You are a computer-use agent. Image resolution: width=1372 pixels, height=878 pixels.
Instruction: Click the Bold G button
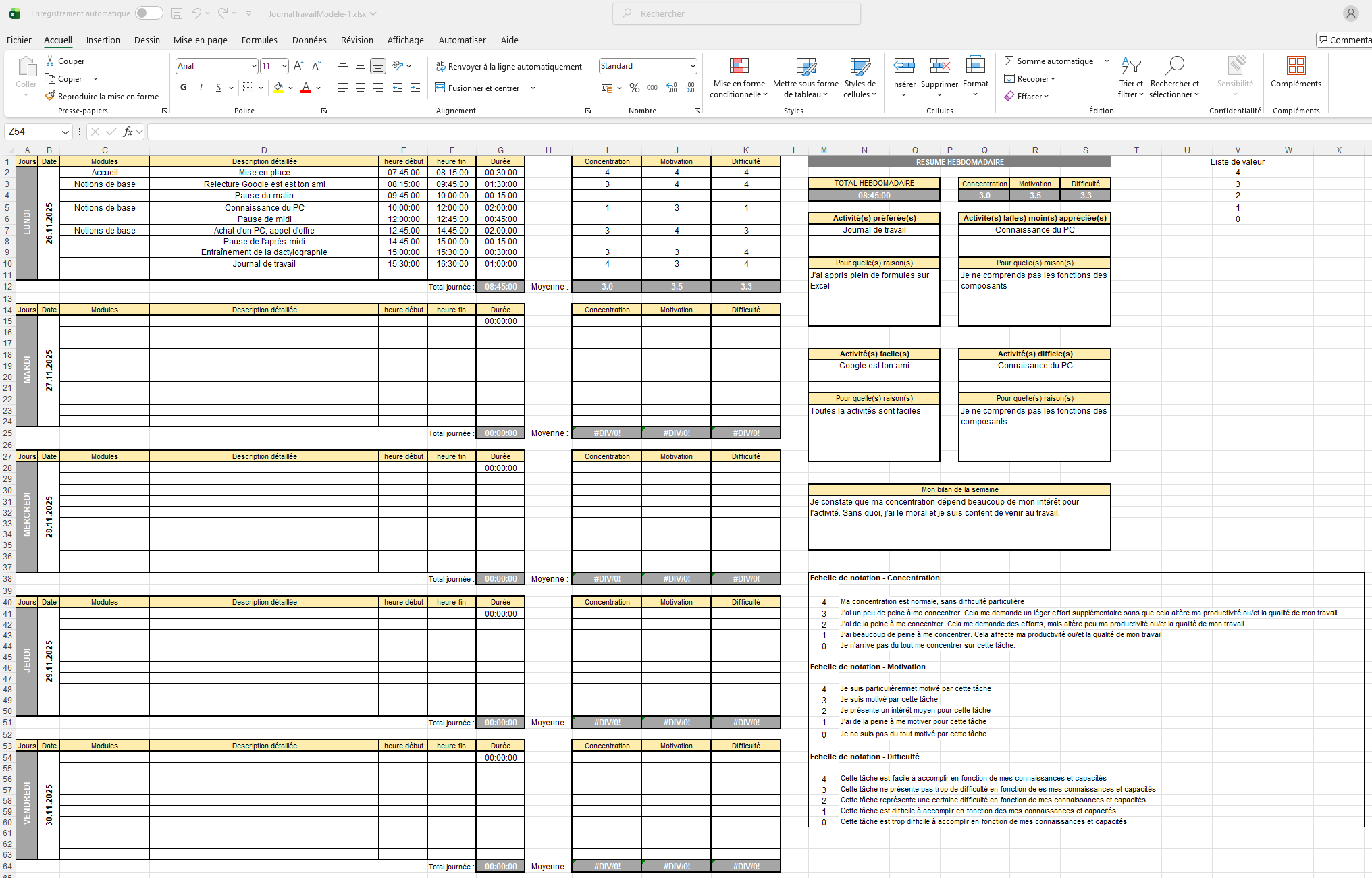click(184, 88)
